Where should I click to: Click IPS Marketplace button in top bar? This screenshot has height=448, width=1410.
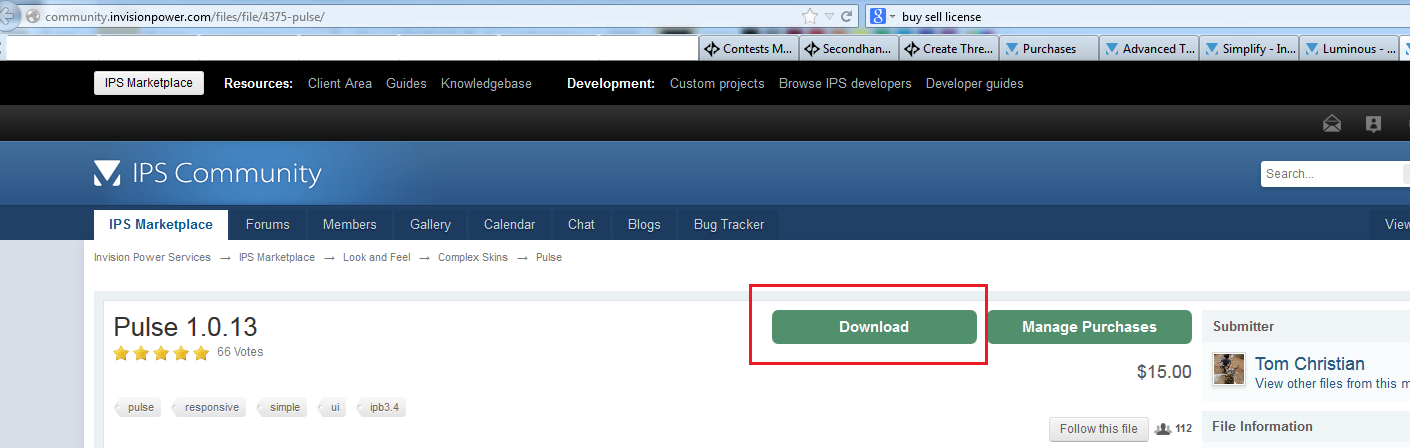point(149,83)
